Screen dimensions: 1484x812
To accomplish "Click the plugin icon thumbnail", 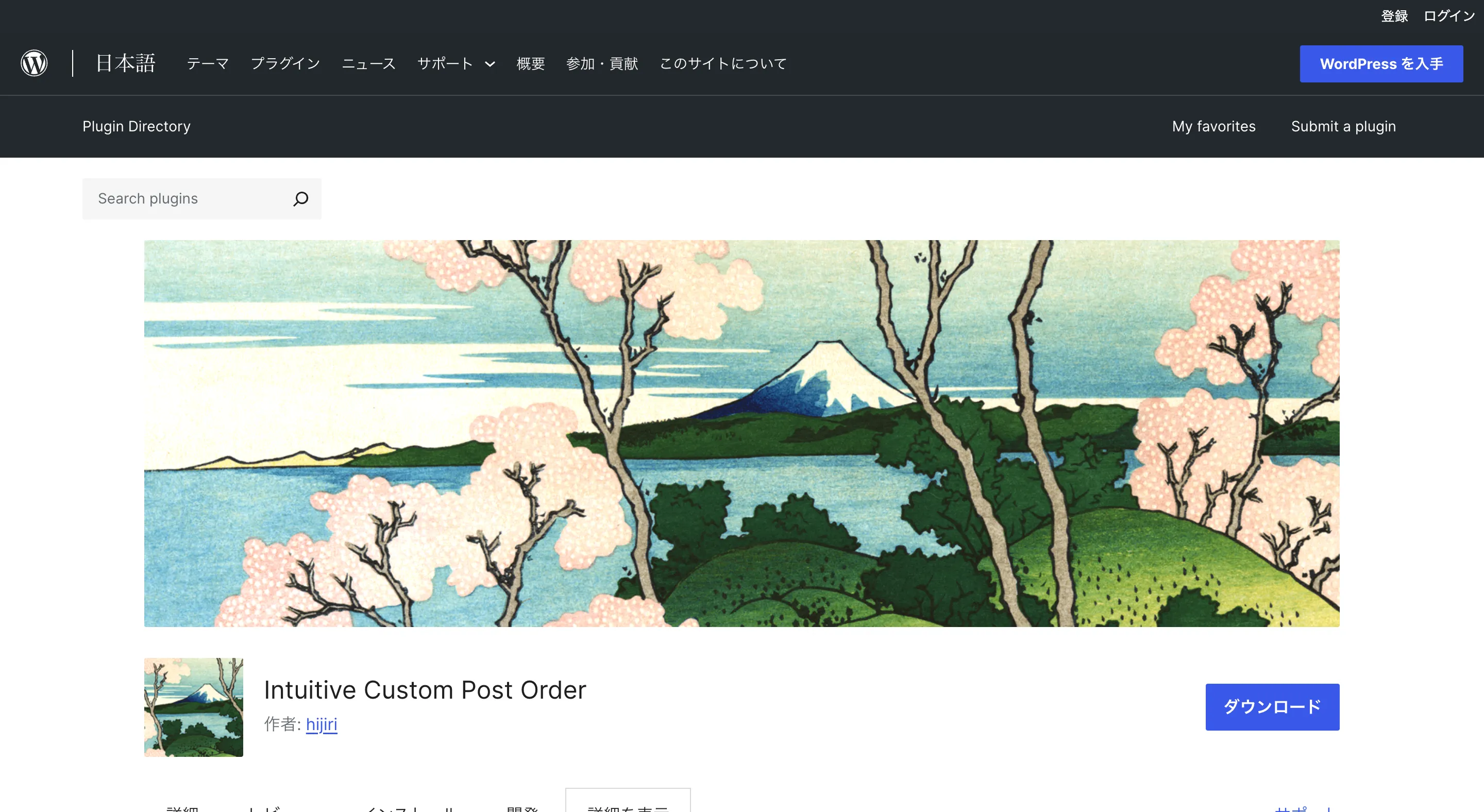I will point(194,706).
